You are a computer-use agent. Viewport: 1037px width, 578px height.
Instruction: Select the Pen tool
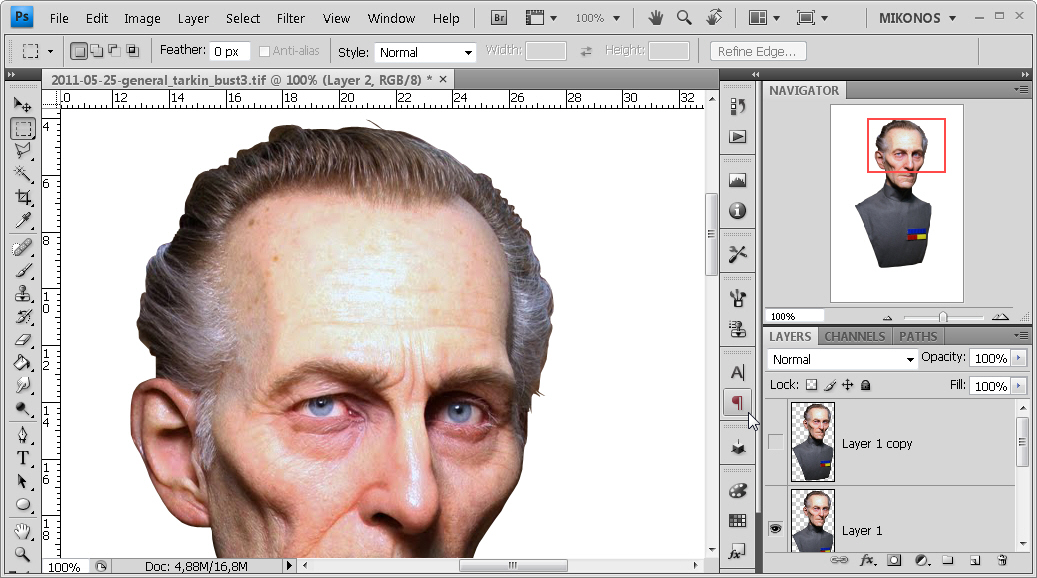click(x=23, y=435)
